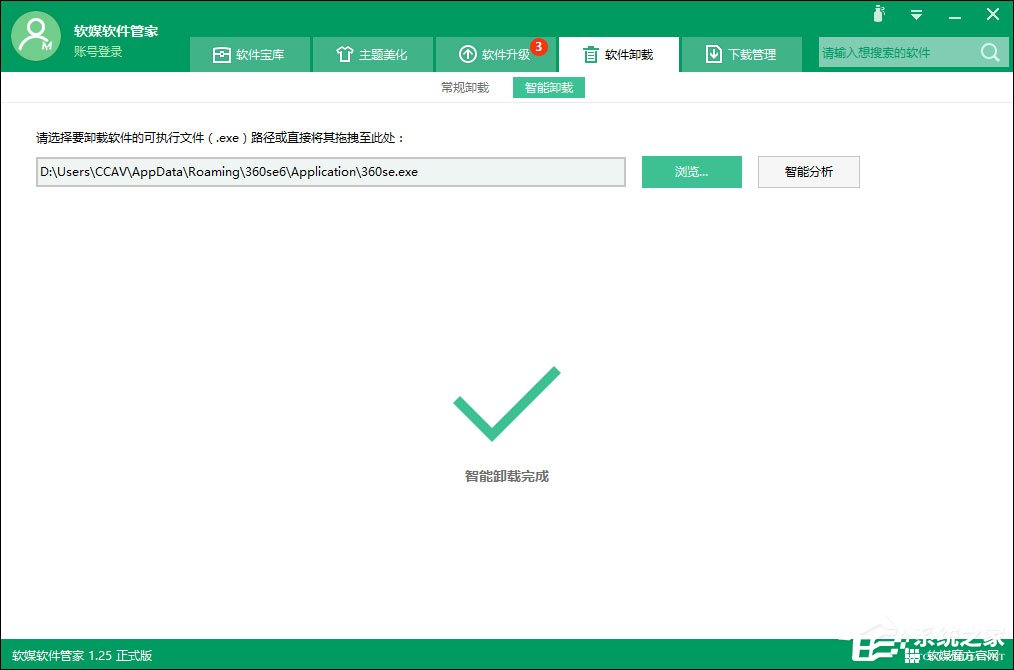Click the 下载管理 download icon
This screenshot has height=670, width=1014.
point(713,55)
